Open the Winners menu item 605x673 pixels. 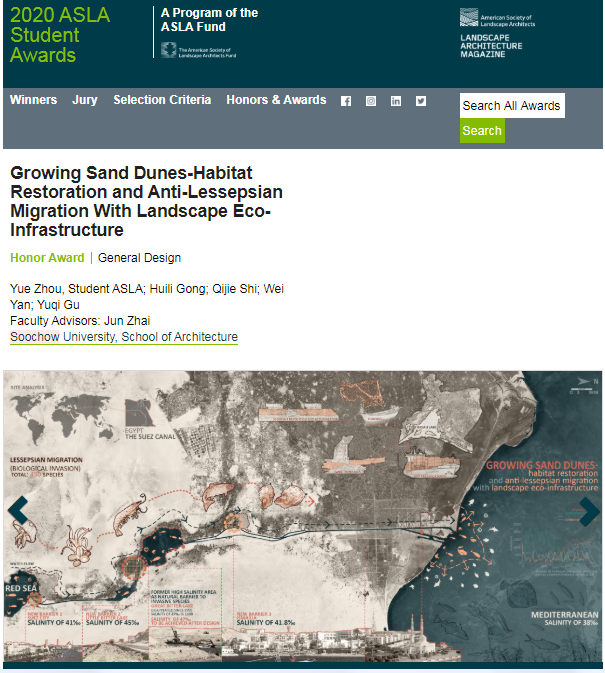33,100
